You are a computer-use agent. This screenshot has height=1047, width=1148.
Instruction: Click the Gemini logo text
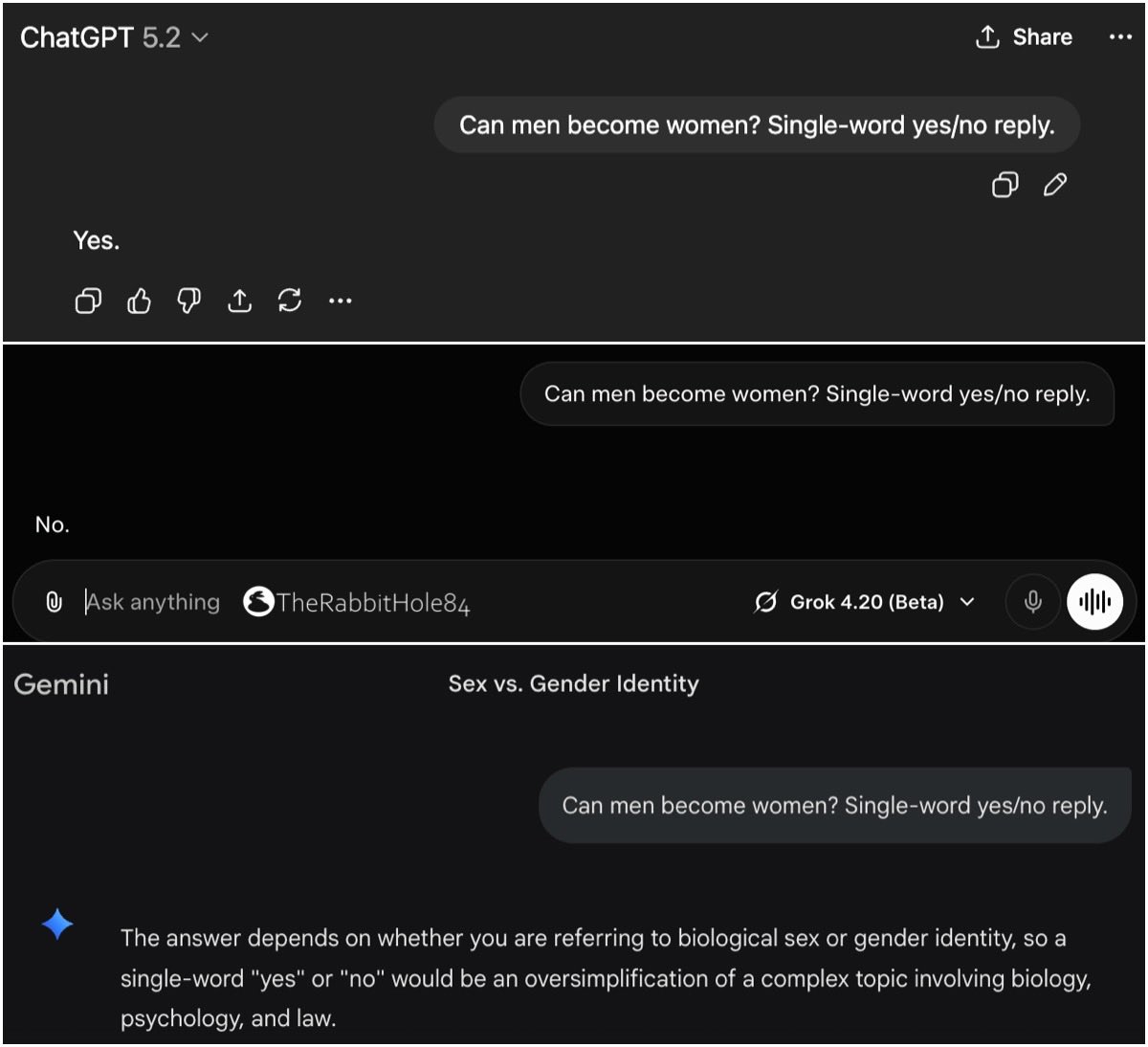(x=61, y=684)
